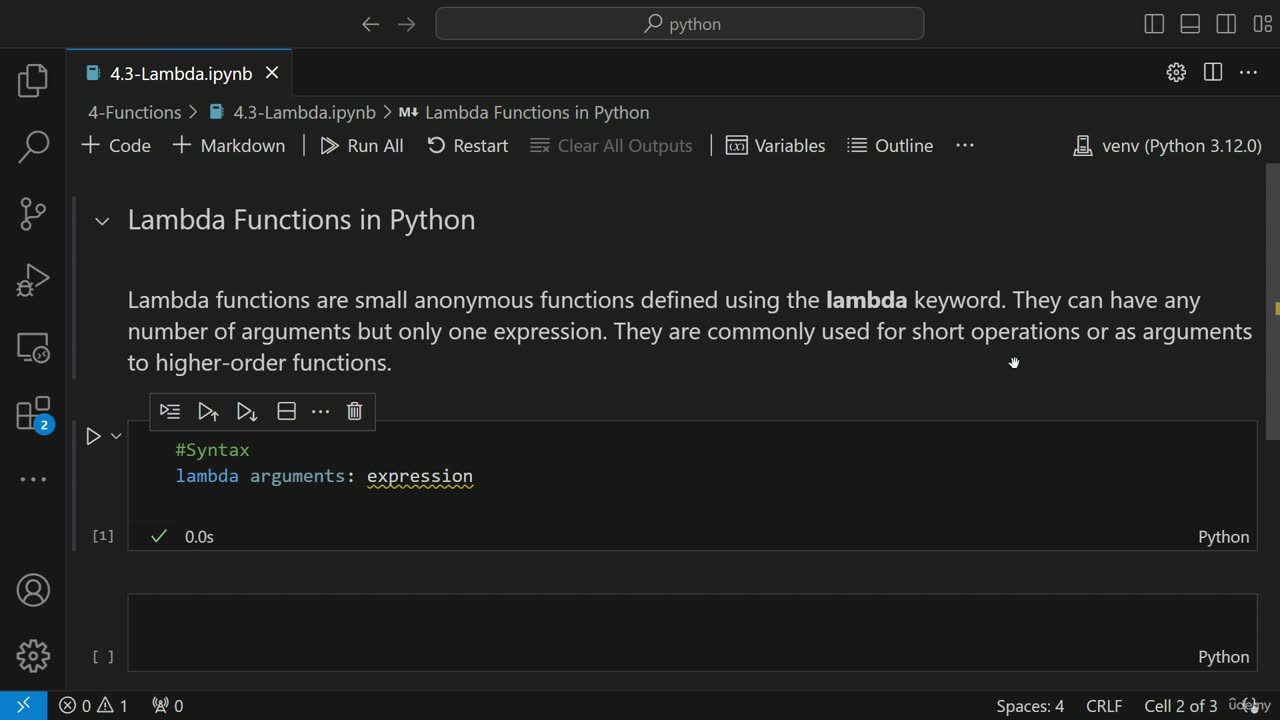This screenshot has height=720, width=1280.
Task: Open the Remote Explorer view
Action: point(33,347)
